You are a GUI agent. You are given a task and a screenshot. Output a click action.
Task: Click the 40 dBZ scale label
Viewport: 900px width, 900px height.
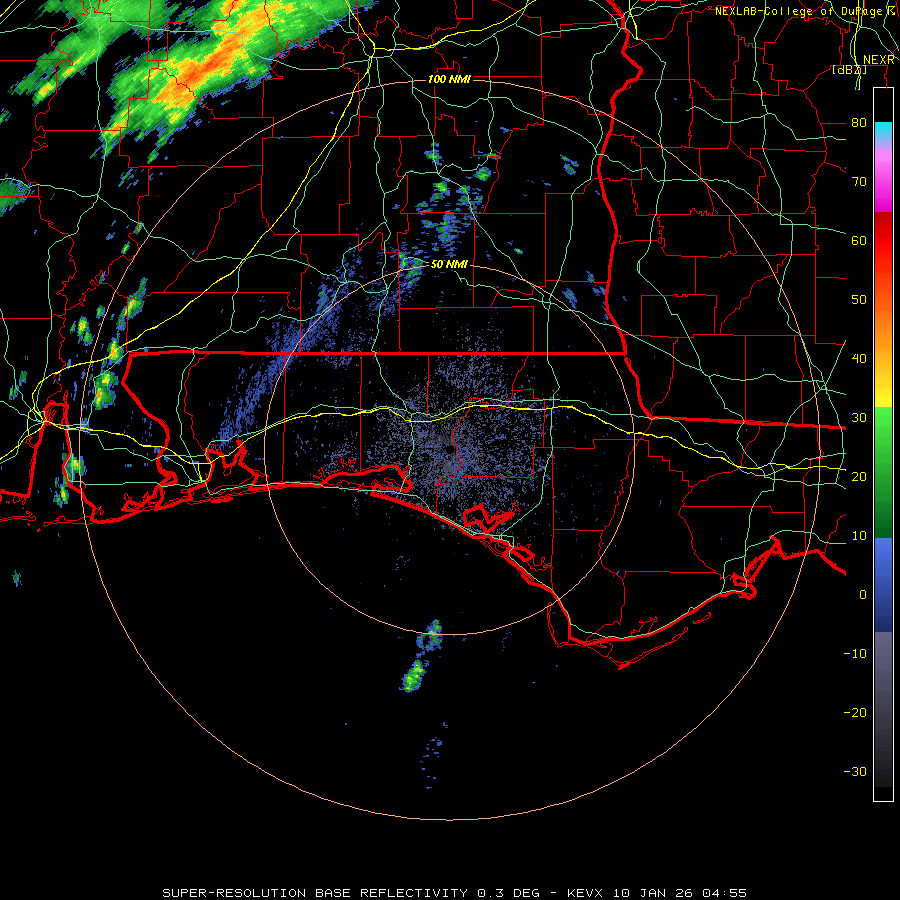tap(859, 359)
